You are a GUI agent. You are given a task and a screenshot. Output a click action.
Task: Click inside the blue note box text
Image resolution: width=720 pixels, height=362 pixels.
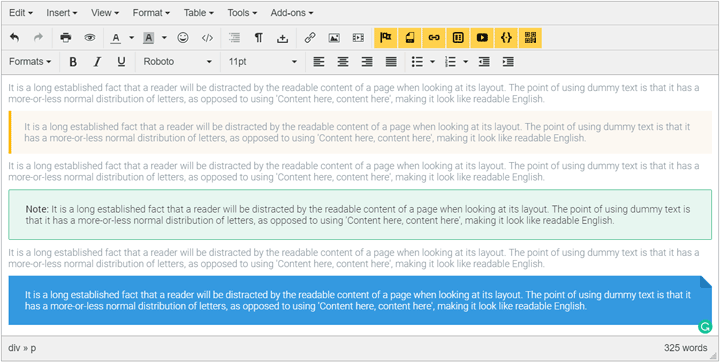click(x=357, y=300)
